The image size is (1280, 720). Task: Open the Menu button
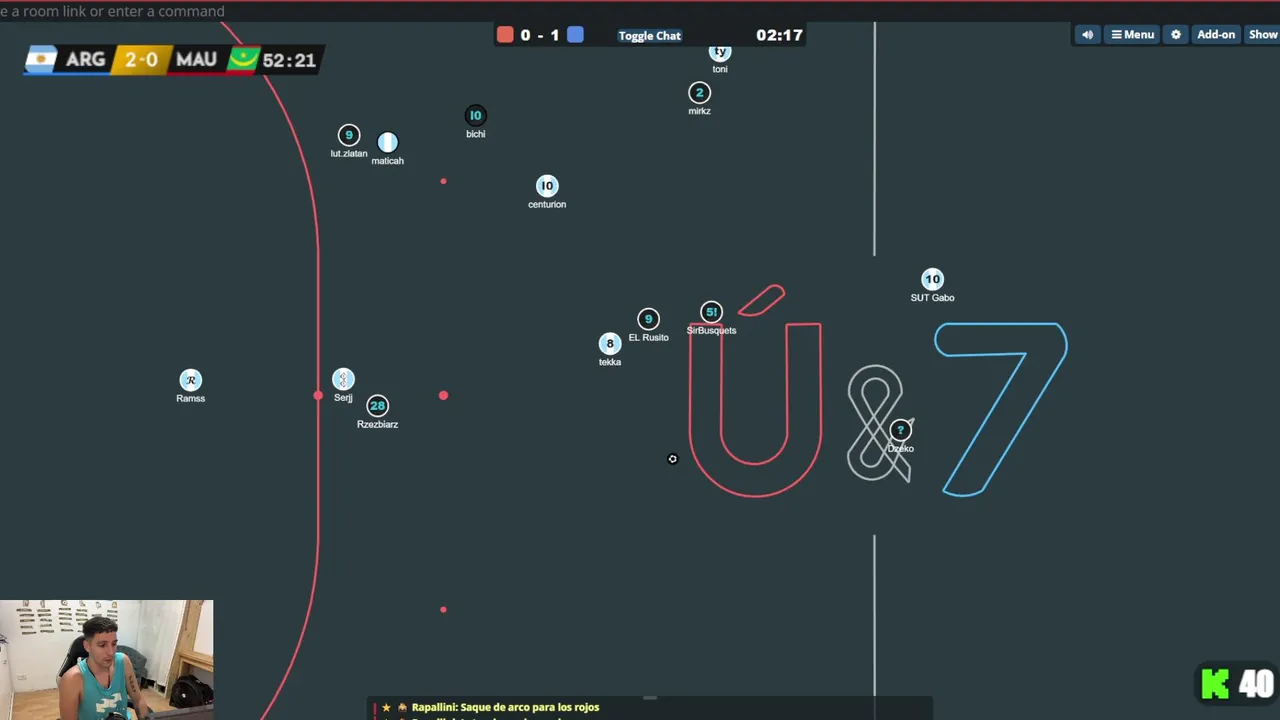tap(1132, 35)
